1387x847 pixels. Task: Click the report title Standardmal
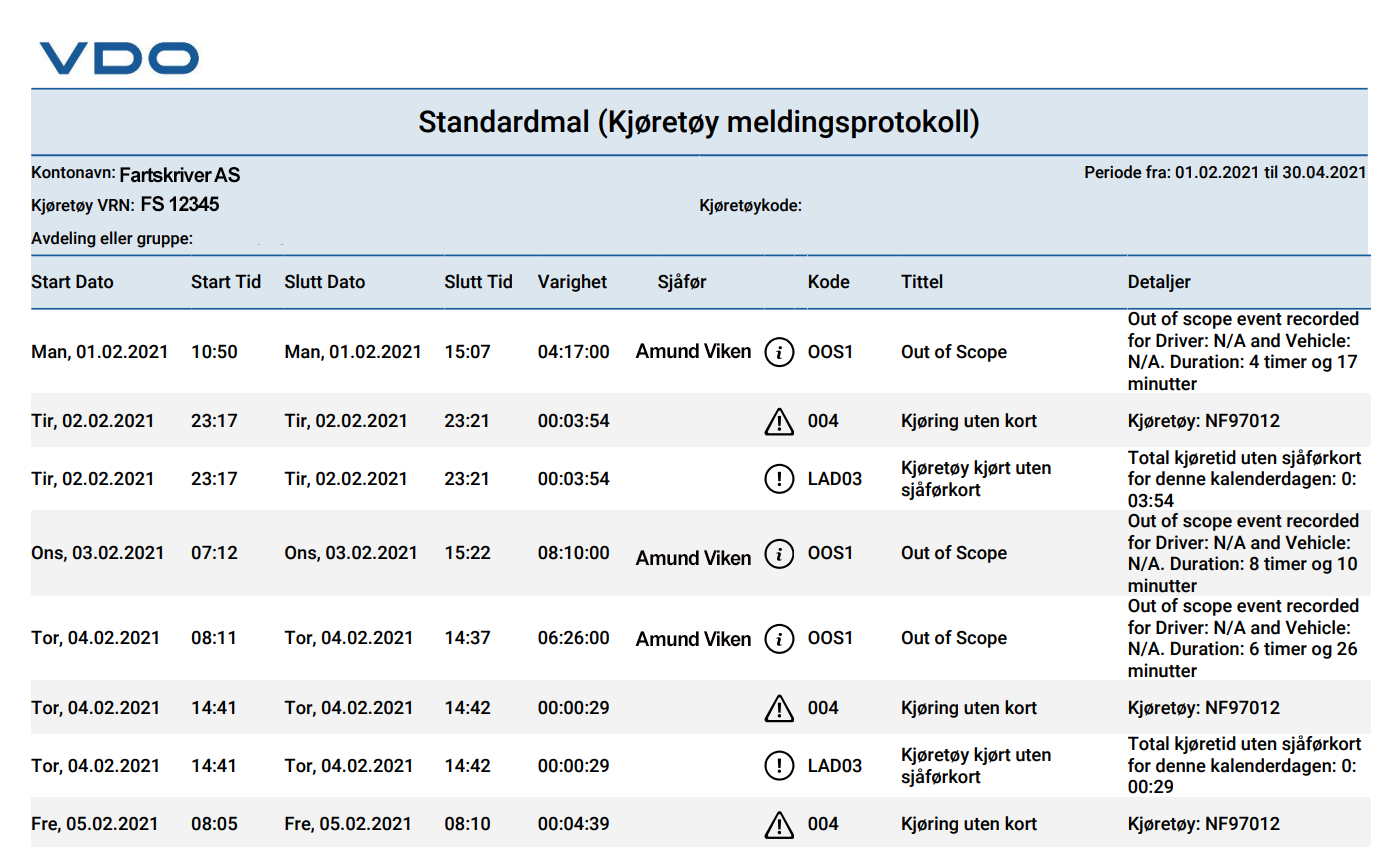click(x=699, y=123)
